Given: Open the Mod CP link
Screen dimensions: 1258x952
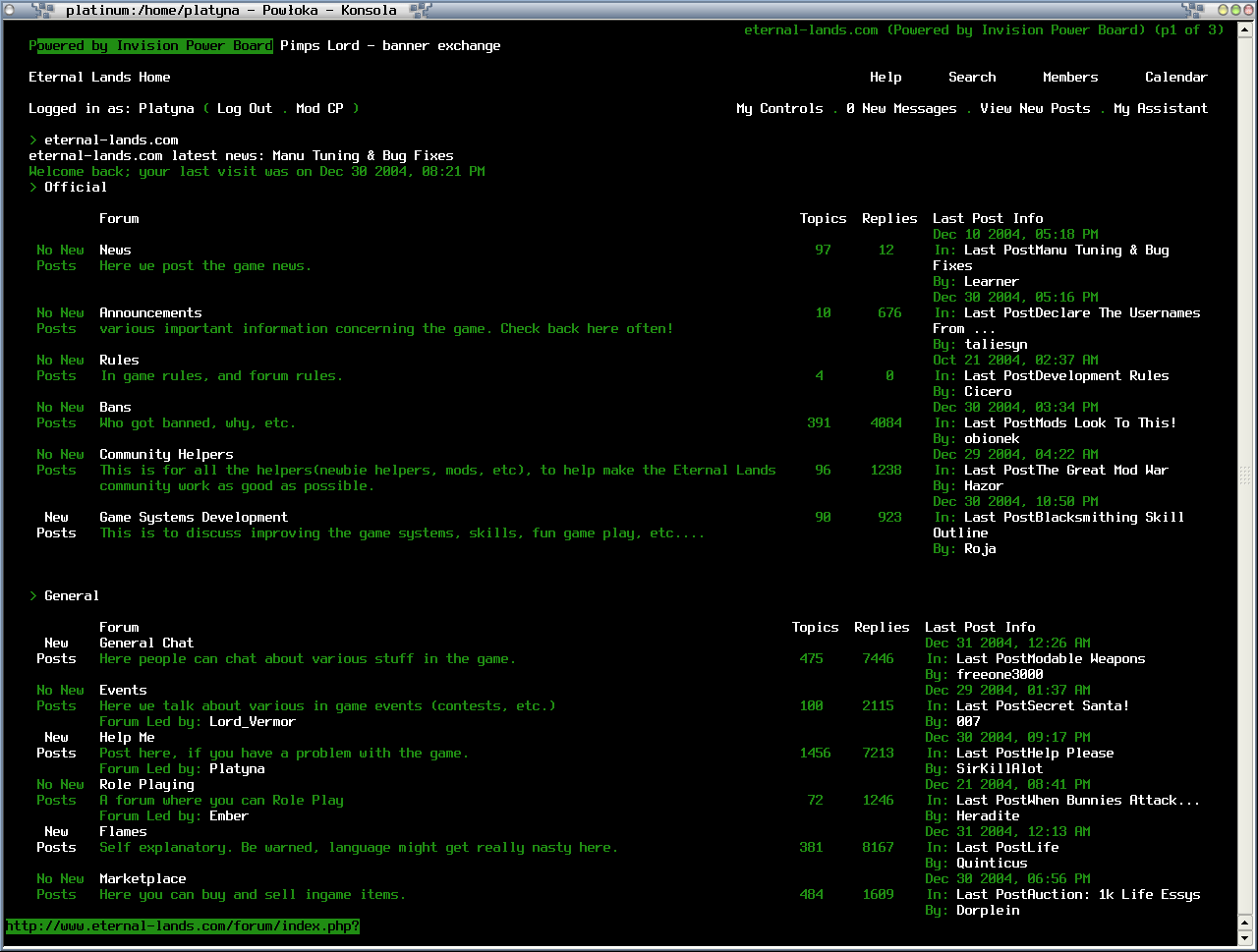Looking at the screenshot, I should point(319,108).
